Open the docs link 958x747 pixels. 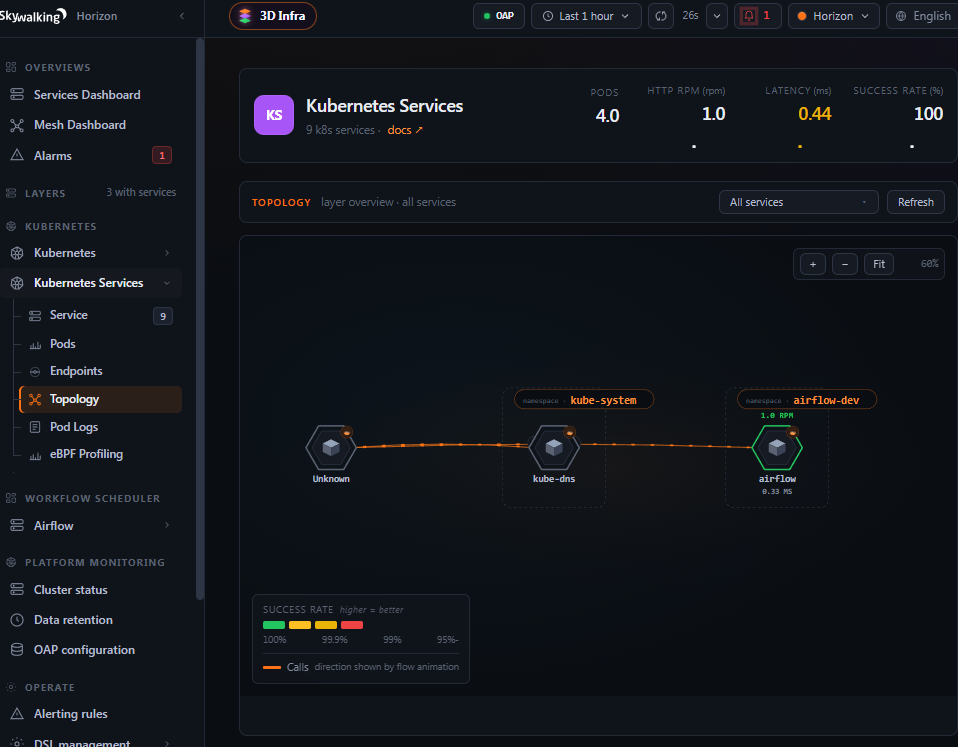pyautogui.click(x=404, y=130)
